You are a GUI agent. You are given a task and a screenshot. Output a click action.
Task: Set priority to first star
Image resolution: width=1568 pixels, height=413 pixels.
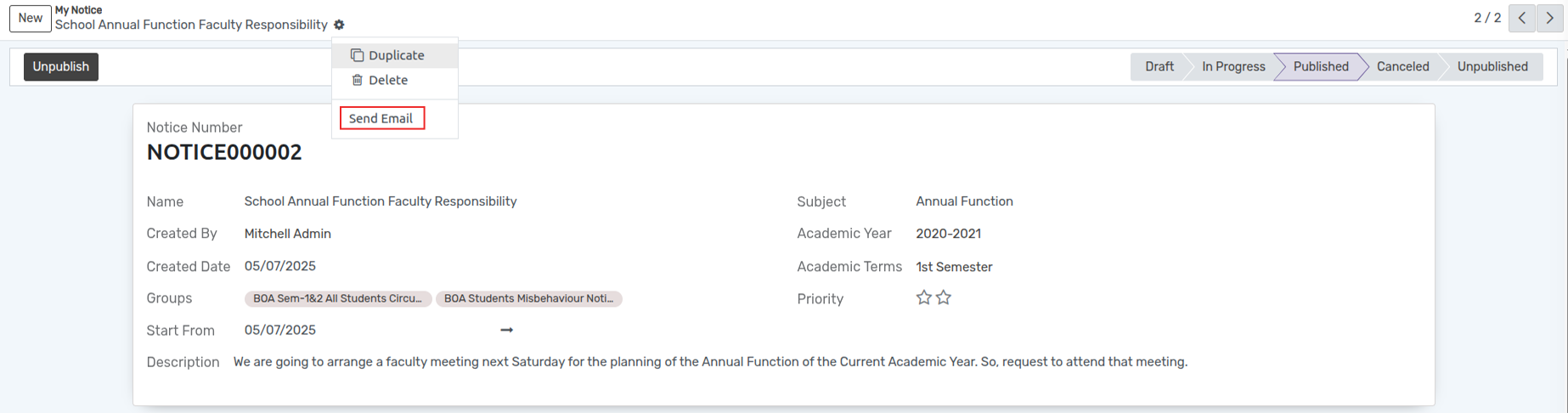pyautogui.click(x=924, y=297)
